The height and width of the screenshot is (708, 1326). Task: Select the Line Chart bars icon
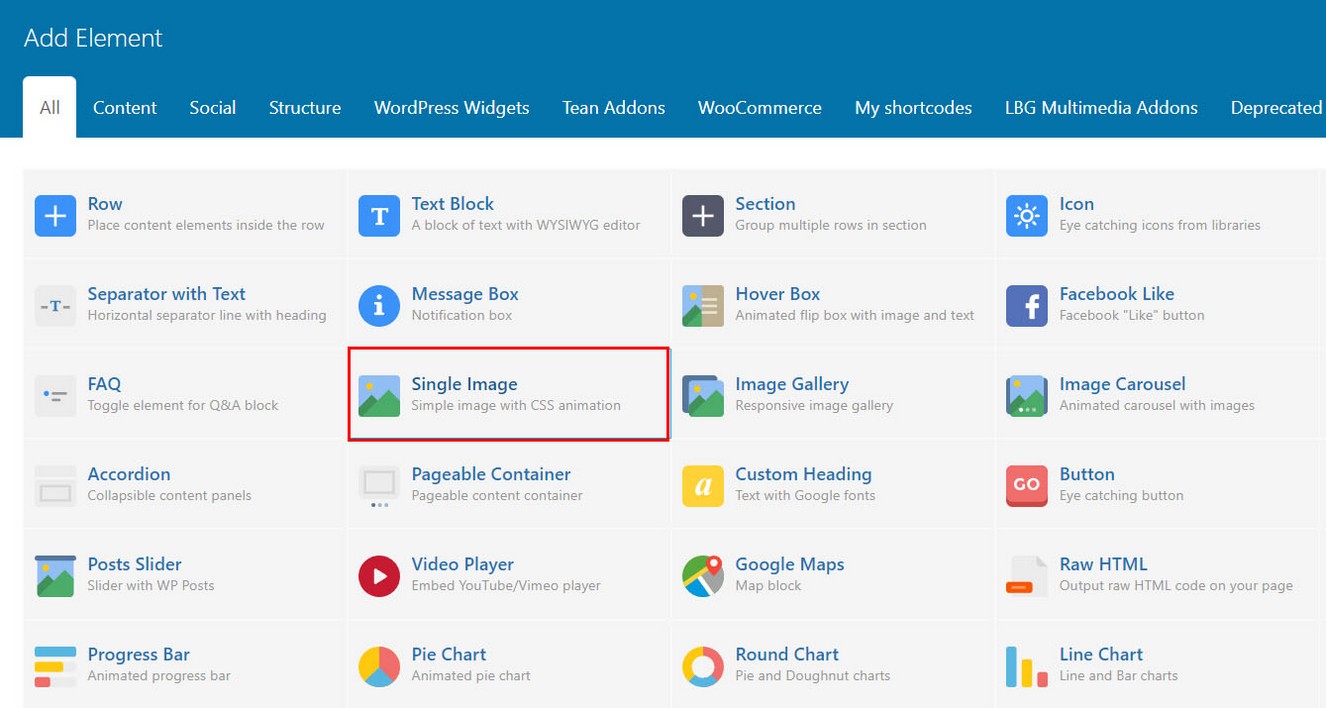click(x=1026, y=666)
